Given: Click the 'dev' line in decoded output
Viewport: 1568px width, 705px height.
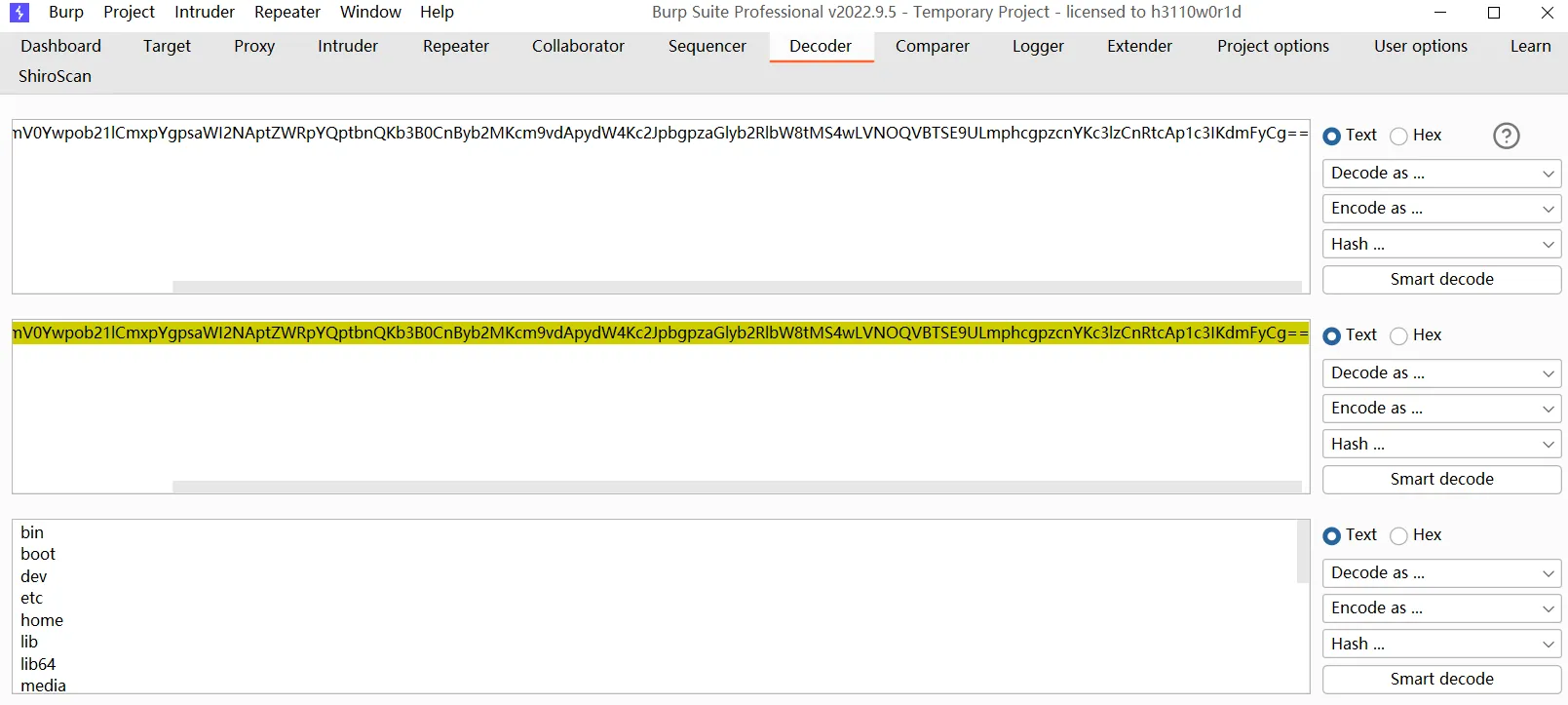Looking at the screenshot, I should (x=34, y=576).
